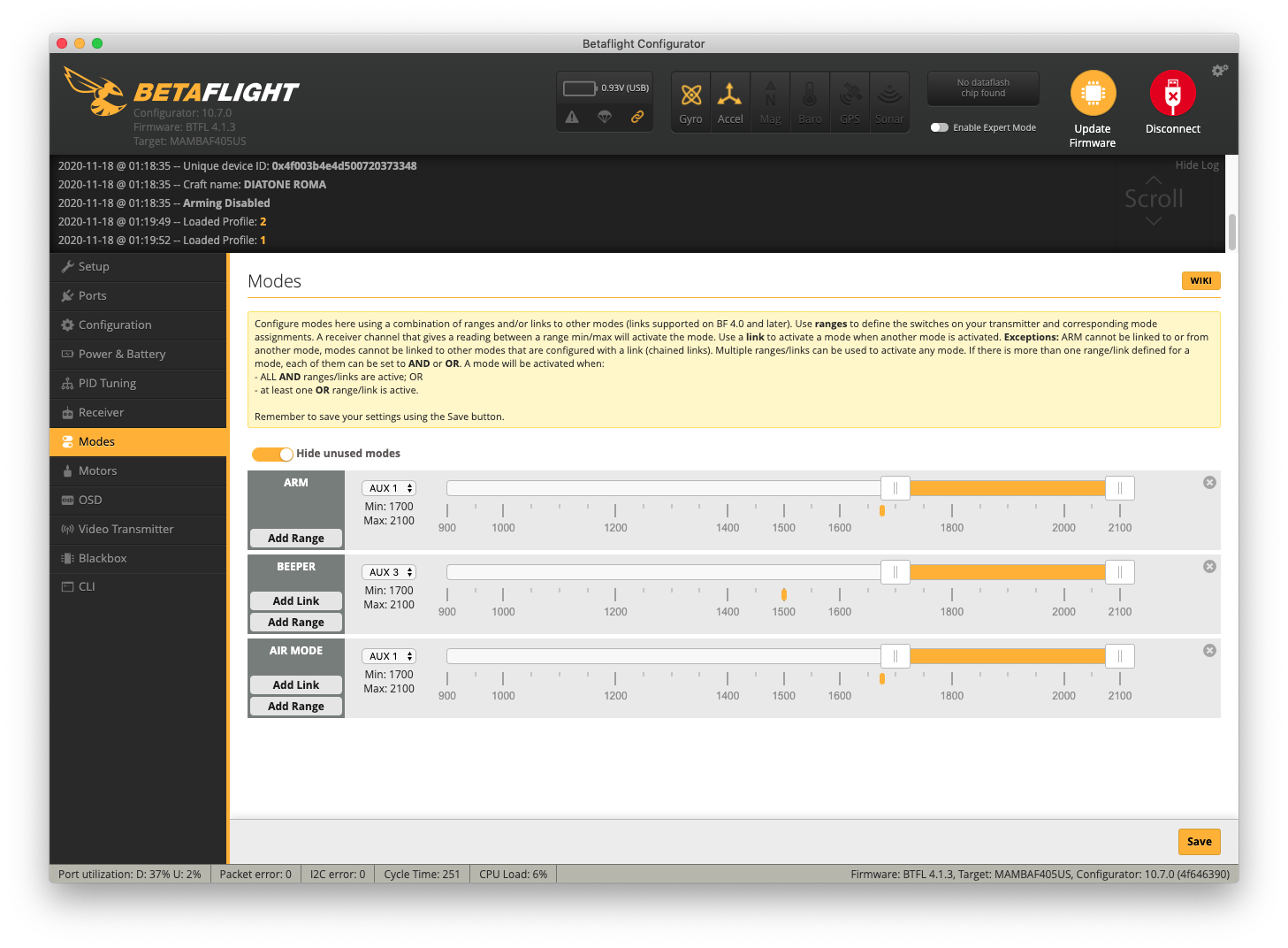
Task: Click the GPS sensor icon
Action: tap(850, 102)
